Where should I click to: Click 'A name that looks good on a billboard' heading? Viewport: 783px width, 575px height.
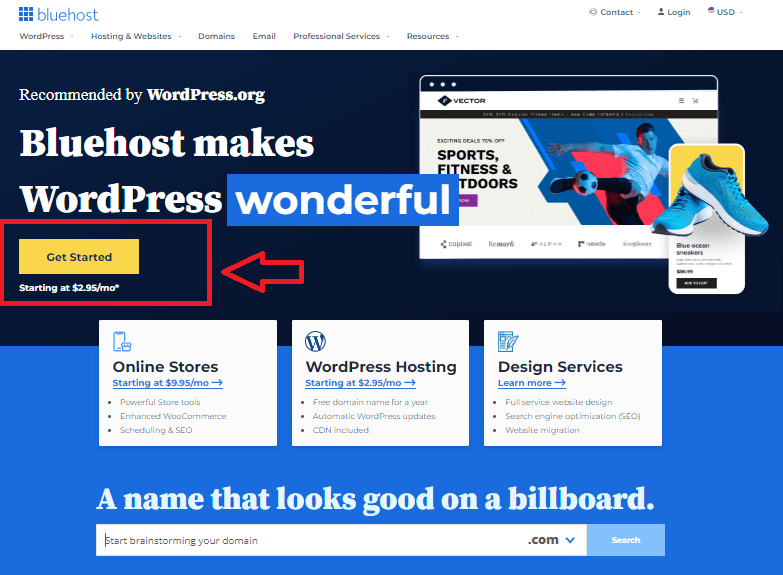pos(375,499)
